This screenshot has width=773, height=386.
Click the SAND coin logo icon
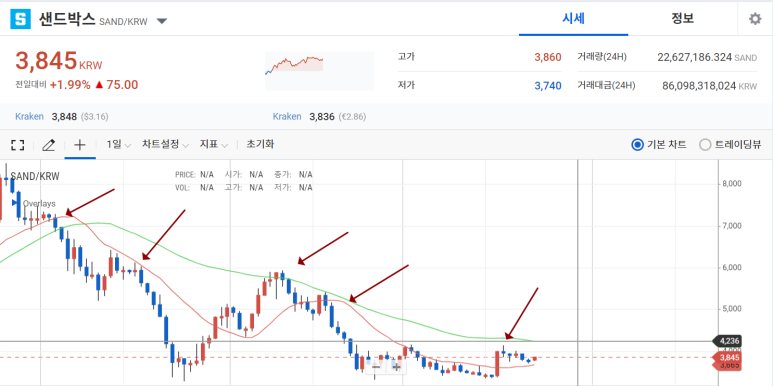click(20, 19)
